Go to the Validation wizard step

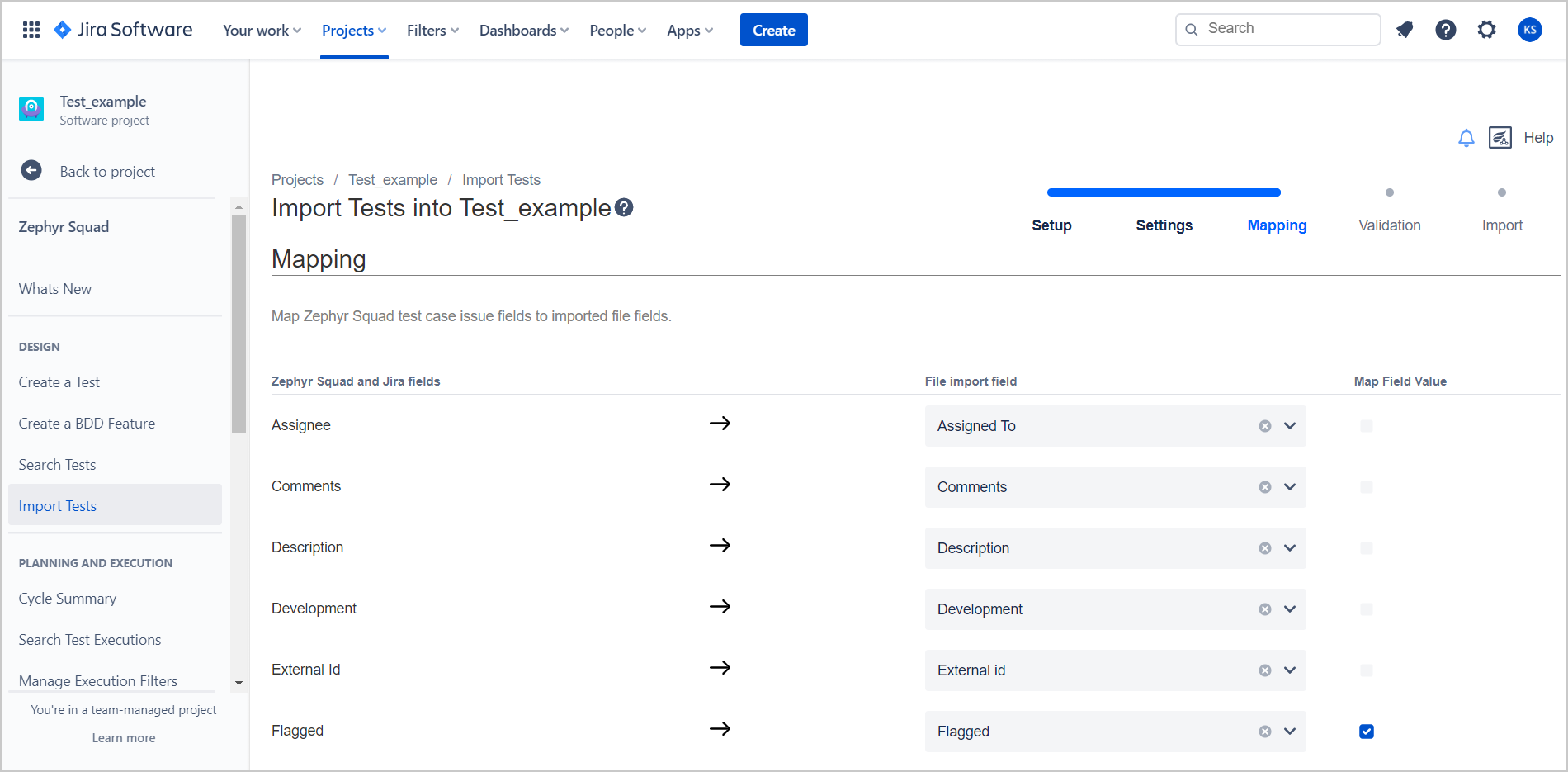1390,225
